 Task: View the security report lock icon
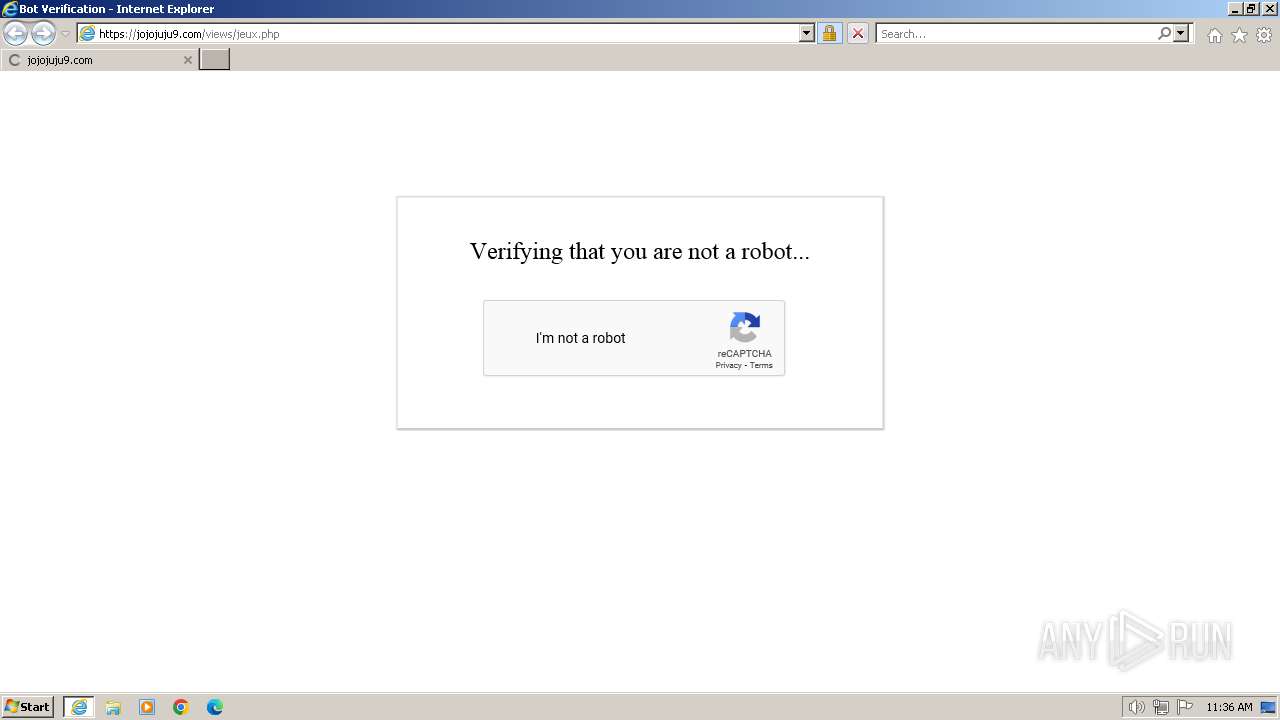click(x=829, y=34)
